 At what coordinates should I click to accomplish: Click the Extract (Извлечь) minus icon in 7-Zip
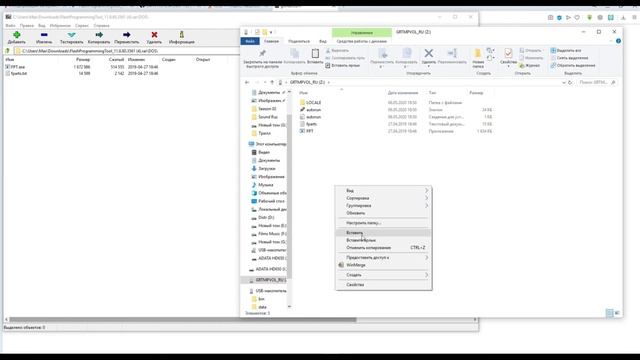pyautogui.click(x=44, y=35)
